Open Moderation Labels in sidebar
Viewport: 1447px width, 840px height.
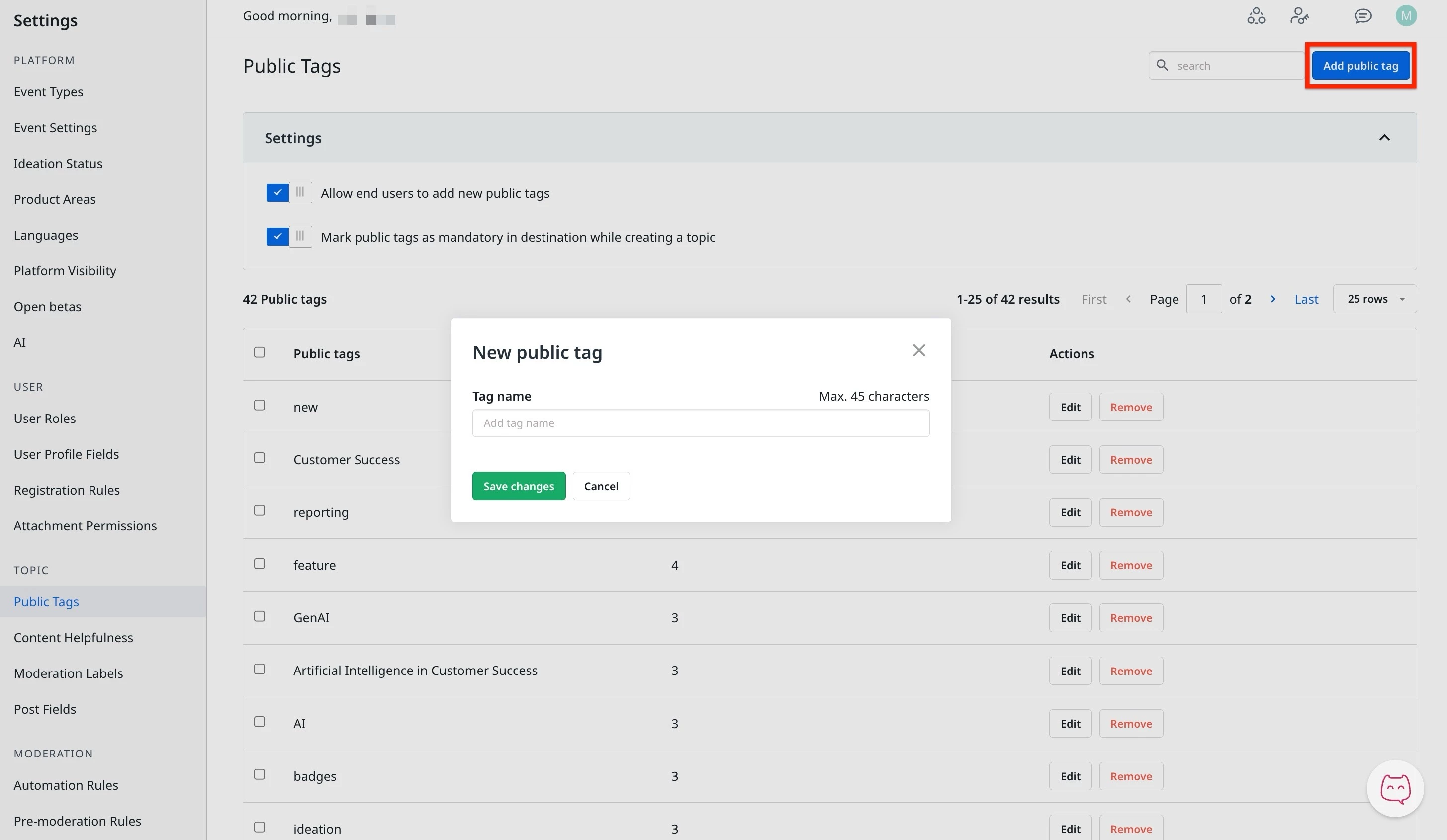tap(68, 673)
